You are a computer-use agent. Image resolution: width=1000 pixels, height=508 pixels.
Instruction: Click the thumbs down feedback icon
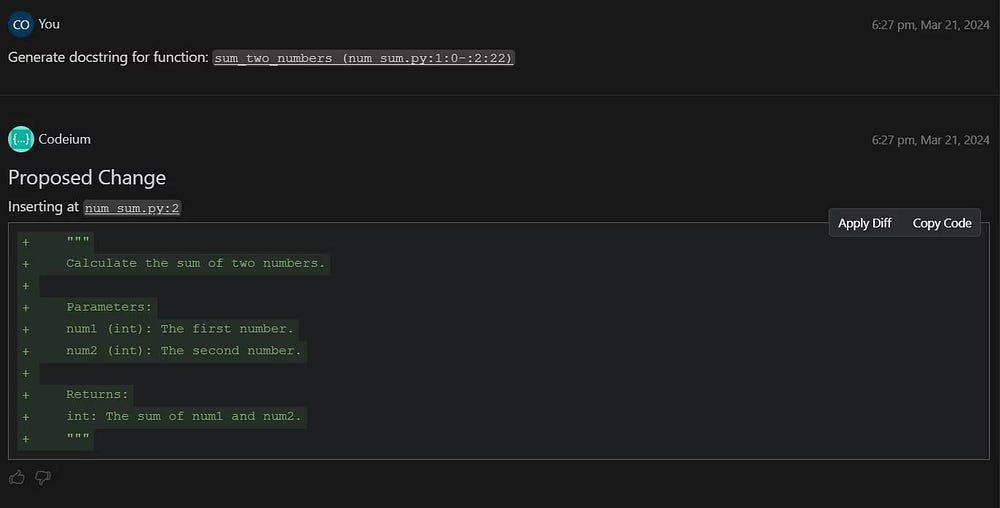43,477
